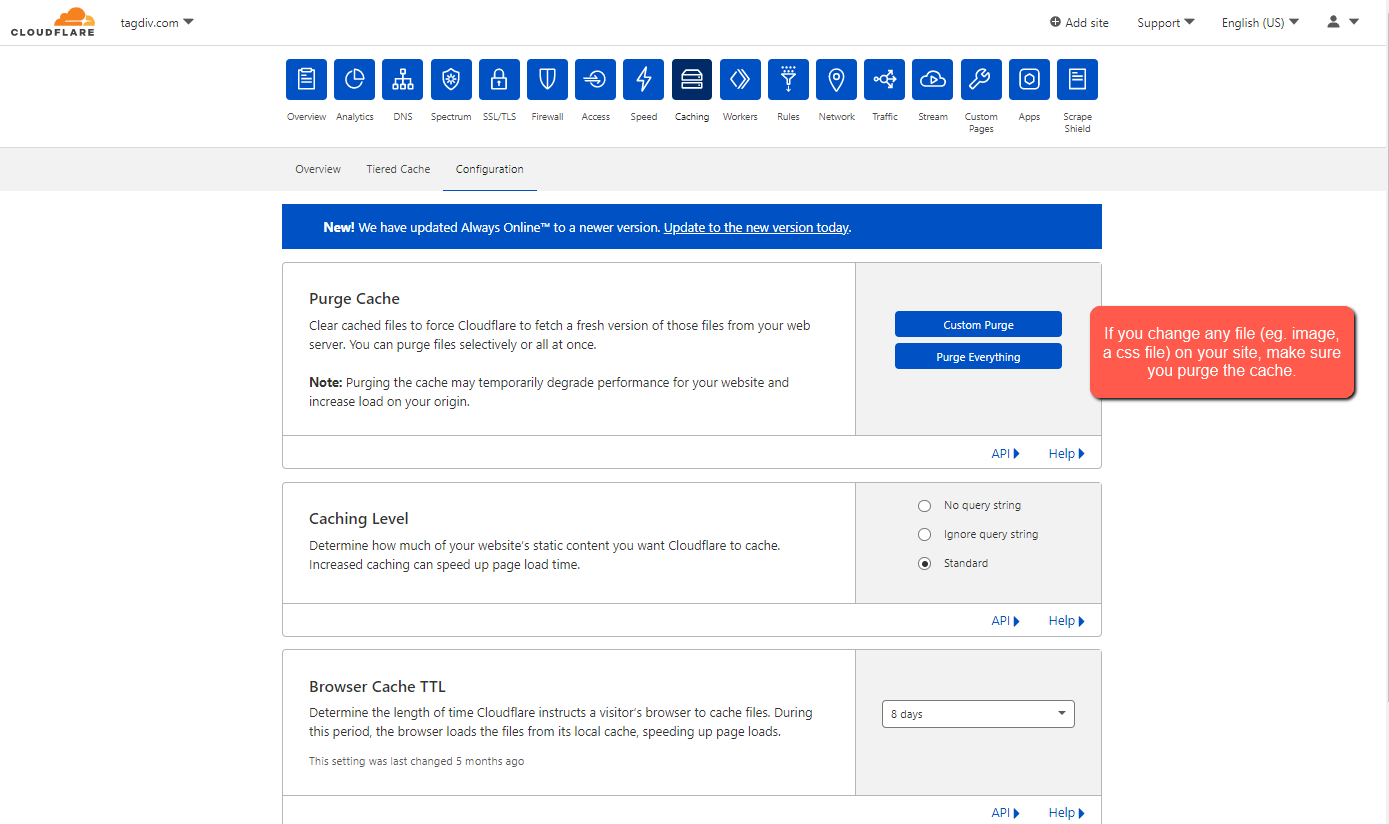
Task: Click the Cloudflare logo
Action: (x=53, y=22)
